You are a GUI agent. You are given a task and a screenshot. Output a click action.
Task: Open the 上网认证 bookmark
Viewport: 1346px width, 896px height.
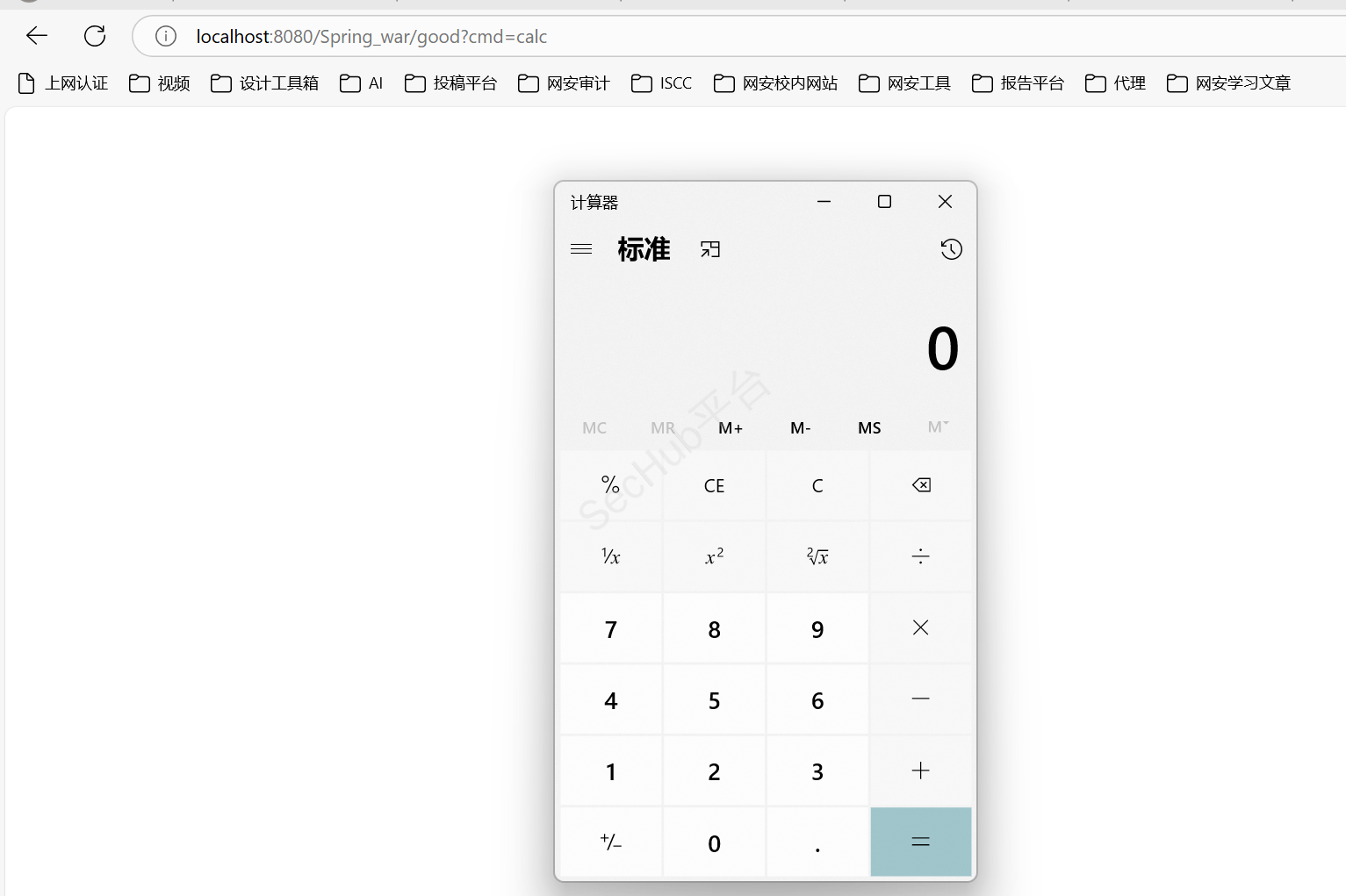pos(63,83)
